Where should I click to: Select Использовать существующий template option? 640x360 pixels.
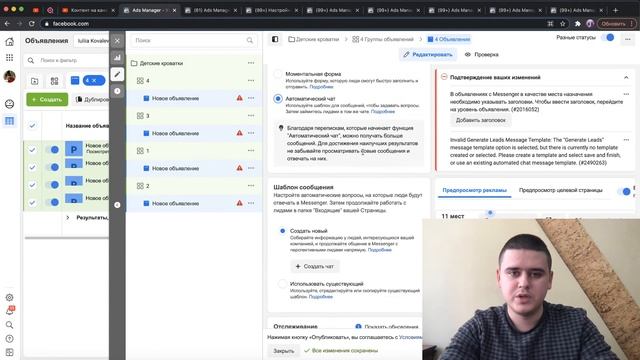click(x=282, y=284)
